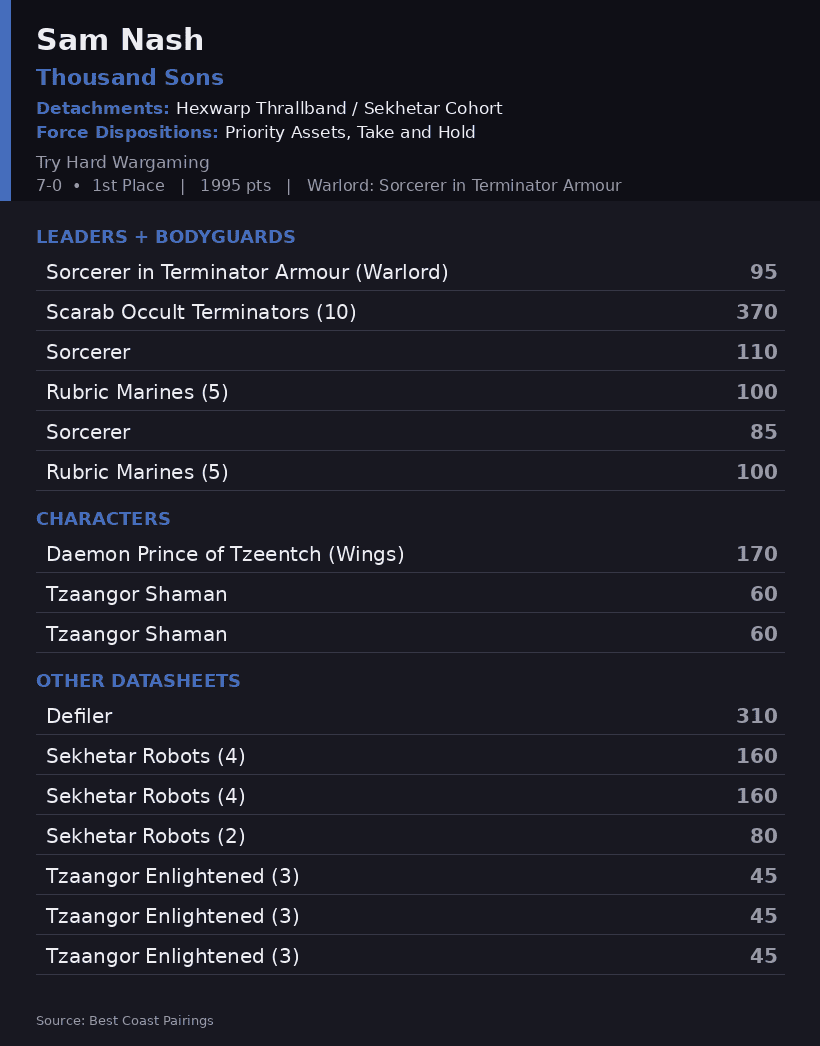Viewport: 820px width, 1046px height.
Task: Select the Sekhetar Robots (2) row
Action: click(410, 837)
